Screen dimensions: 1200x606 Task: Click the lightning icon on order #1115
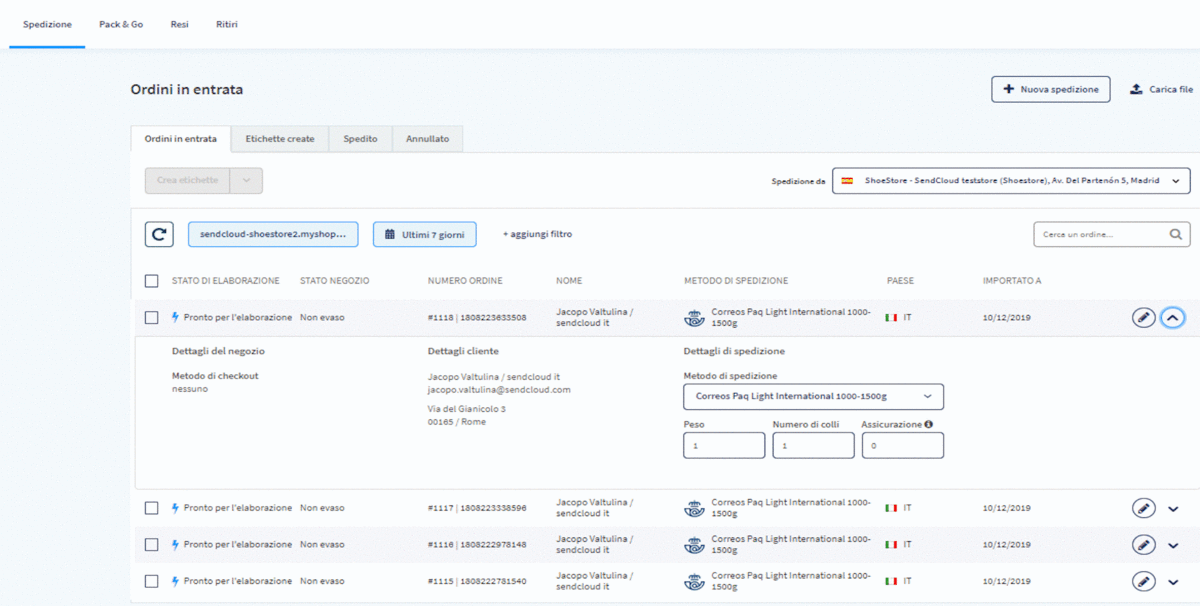pos(176,581)
